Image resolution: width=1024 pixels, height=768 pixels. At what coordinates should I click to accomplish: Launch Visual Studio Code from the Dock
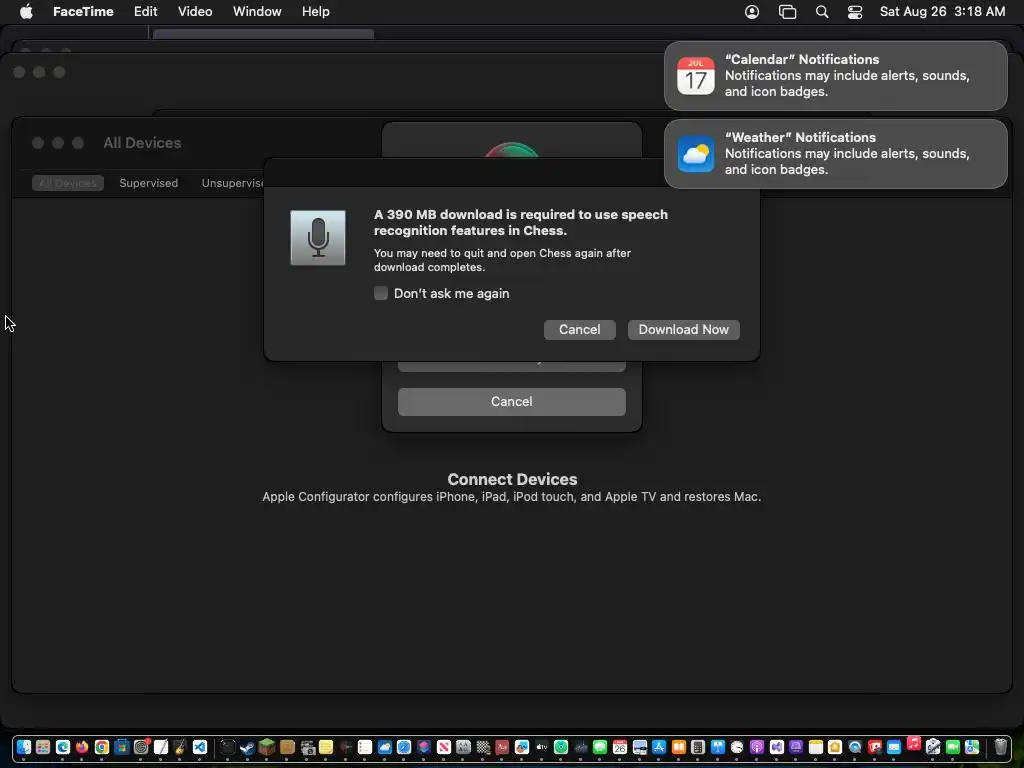pos(200,747)
